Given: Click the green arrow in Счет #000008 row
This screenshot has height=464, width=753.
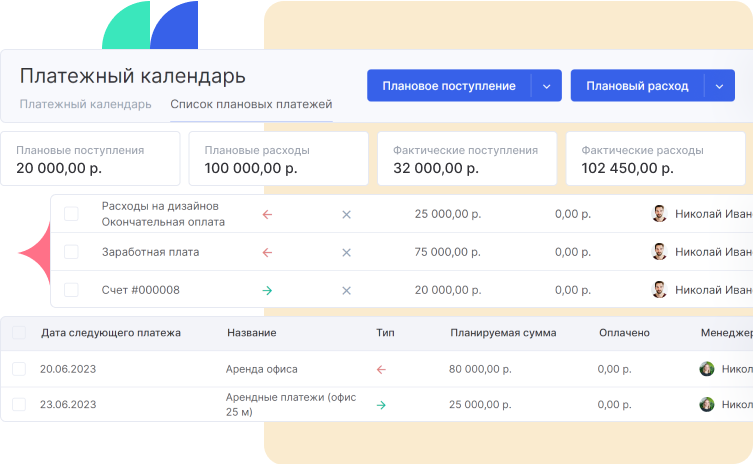Looking at the screenshot, I should [x=267, y=290].
